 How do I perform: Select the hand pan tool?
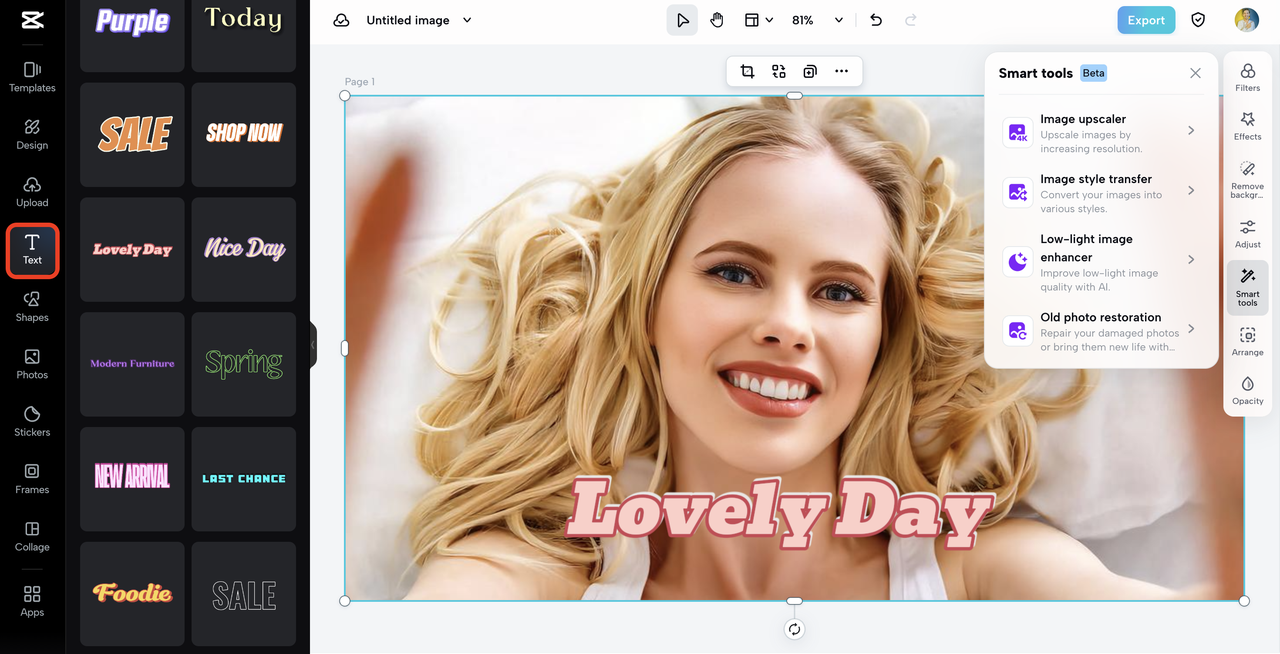[717, 20]
